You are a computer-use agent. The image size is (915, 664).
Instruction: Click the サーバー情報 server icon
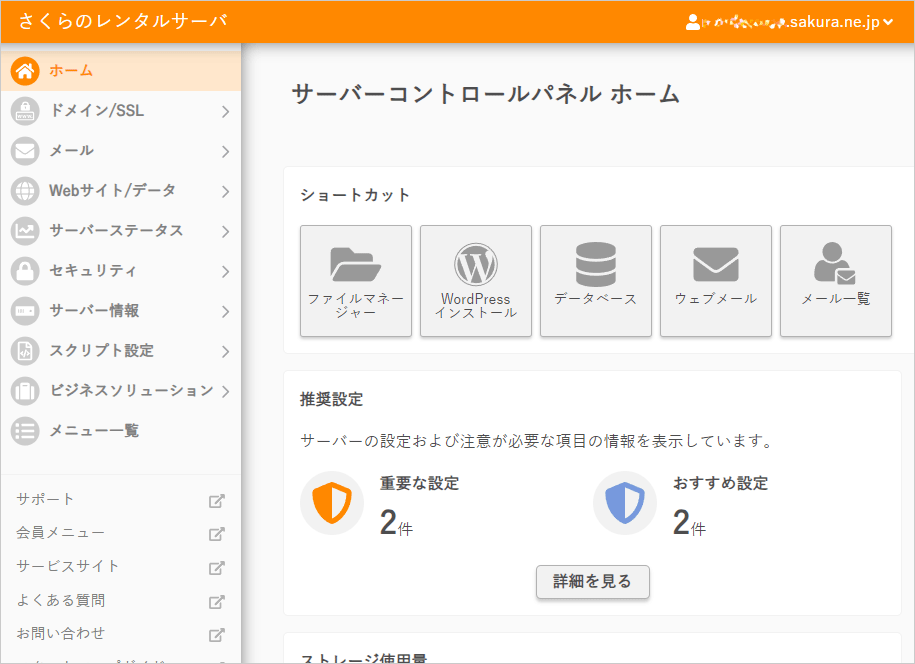(25, 311)
